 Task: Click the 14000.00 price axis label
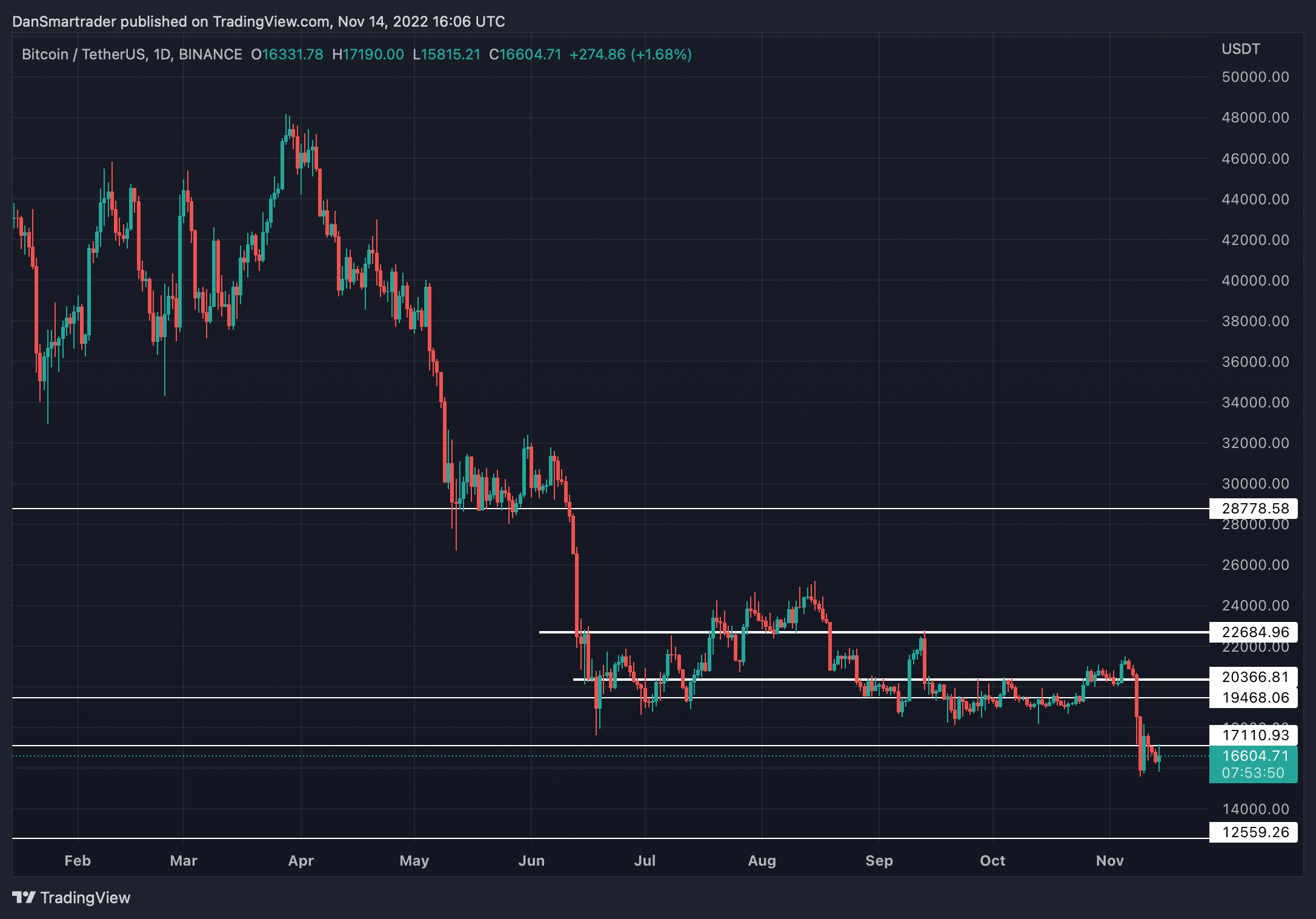(x=1255, y=809)
